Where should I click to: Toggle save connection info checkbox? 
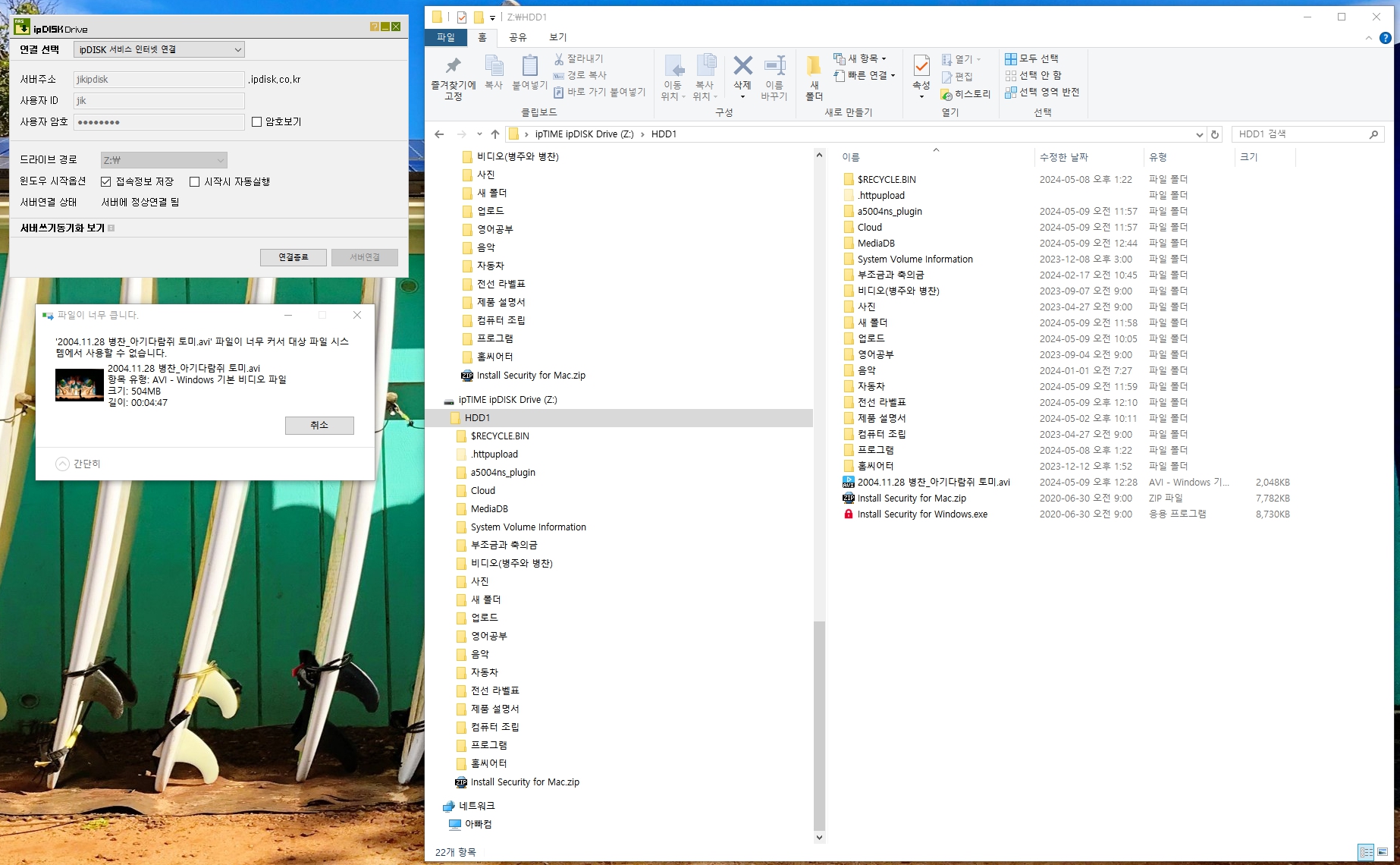point(106,181)
